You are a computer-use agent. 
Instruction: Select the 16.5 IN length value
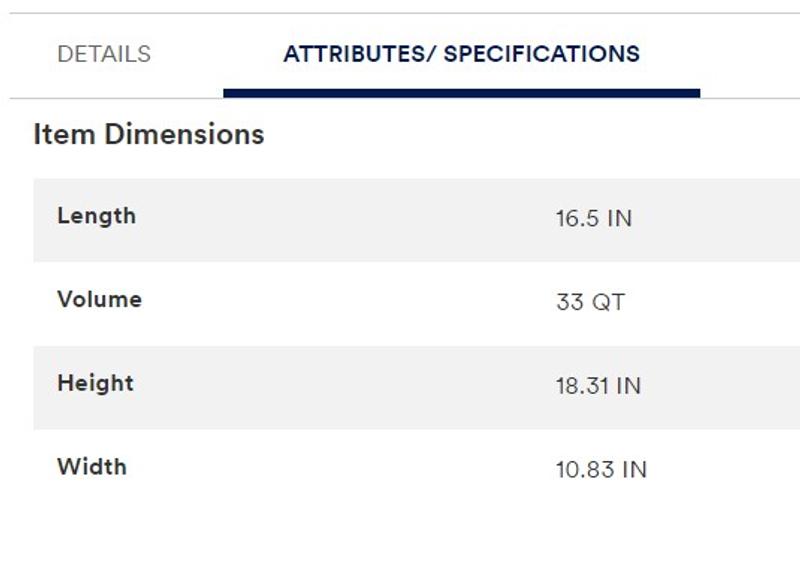(594, 219)
